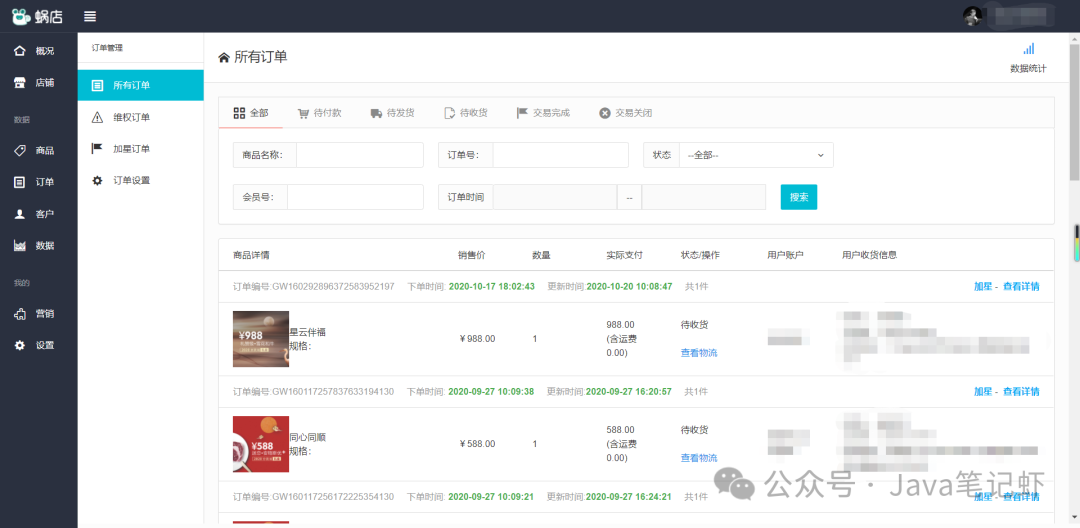Open the order start time picker field

pyautogui.click(x=554, y=197)
